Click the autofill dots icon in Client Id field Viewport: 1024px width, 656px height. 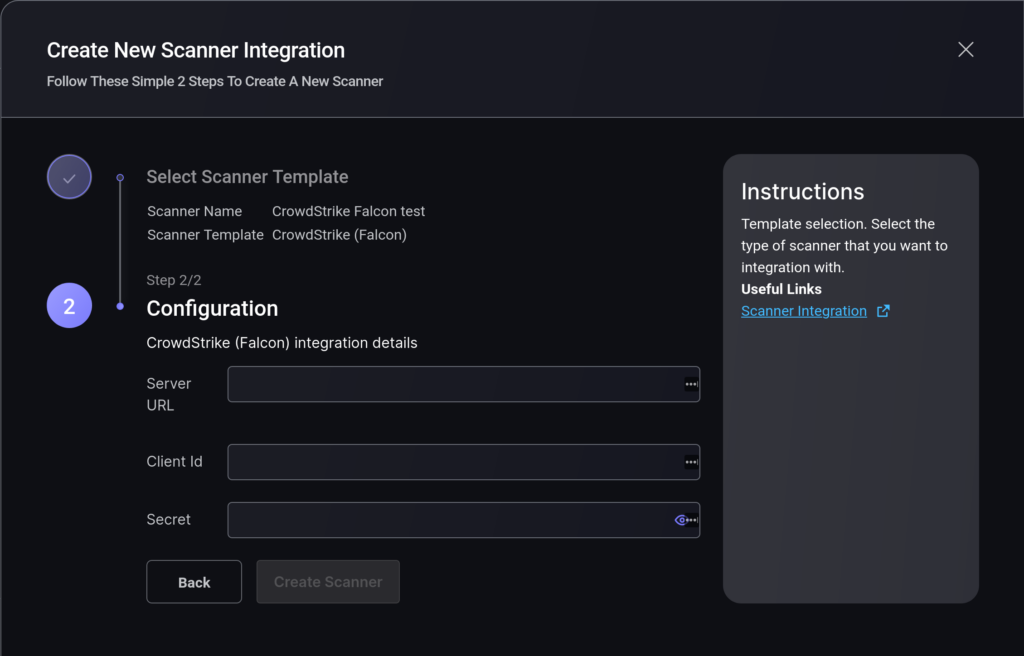(x=691, y=462)
